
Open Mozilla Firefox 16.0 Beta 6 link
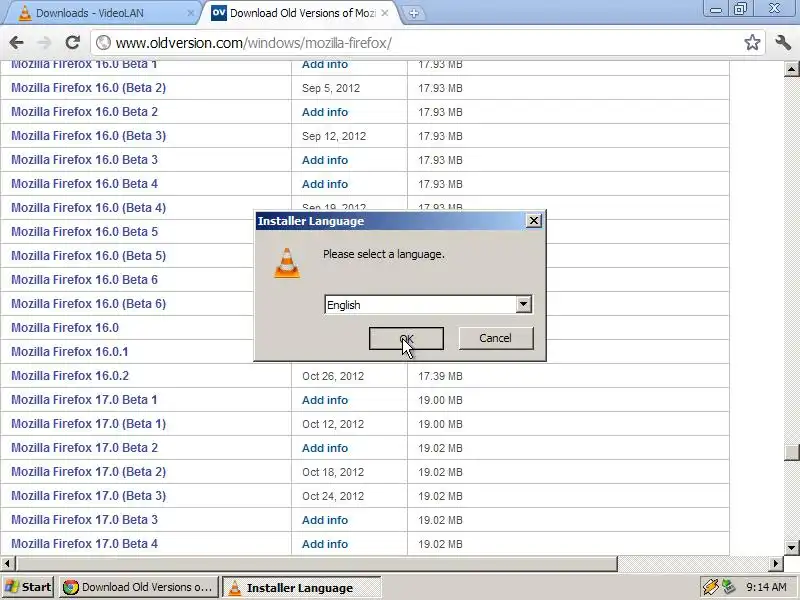tap(84, 280)
